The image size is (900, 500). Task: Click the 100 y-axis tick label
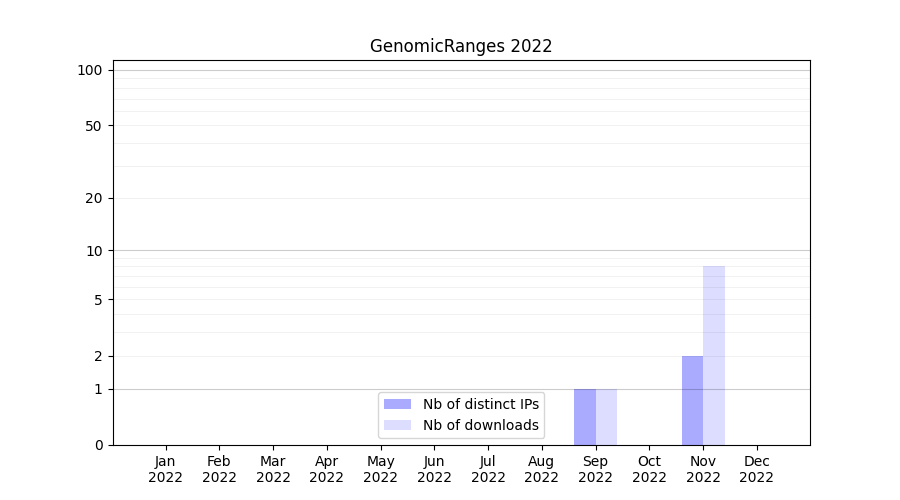pyautogui.click(x=90, y=70)
